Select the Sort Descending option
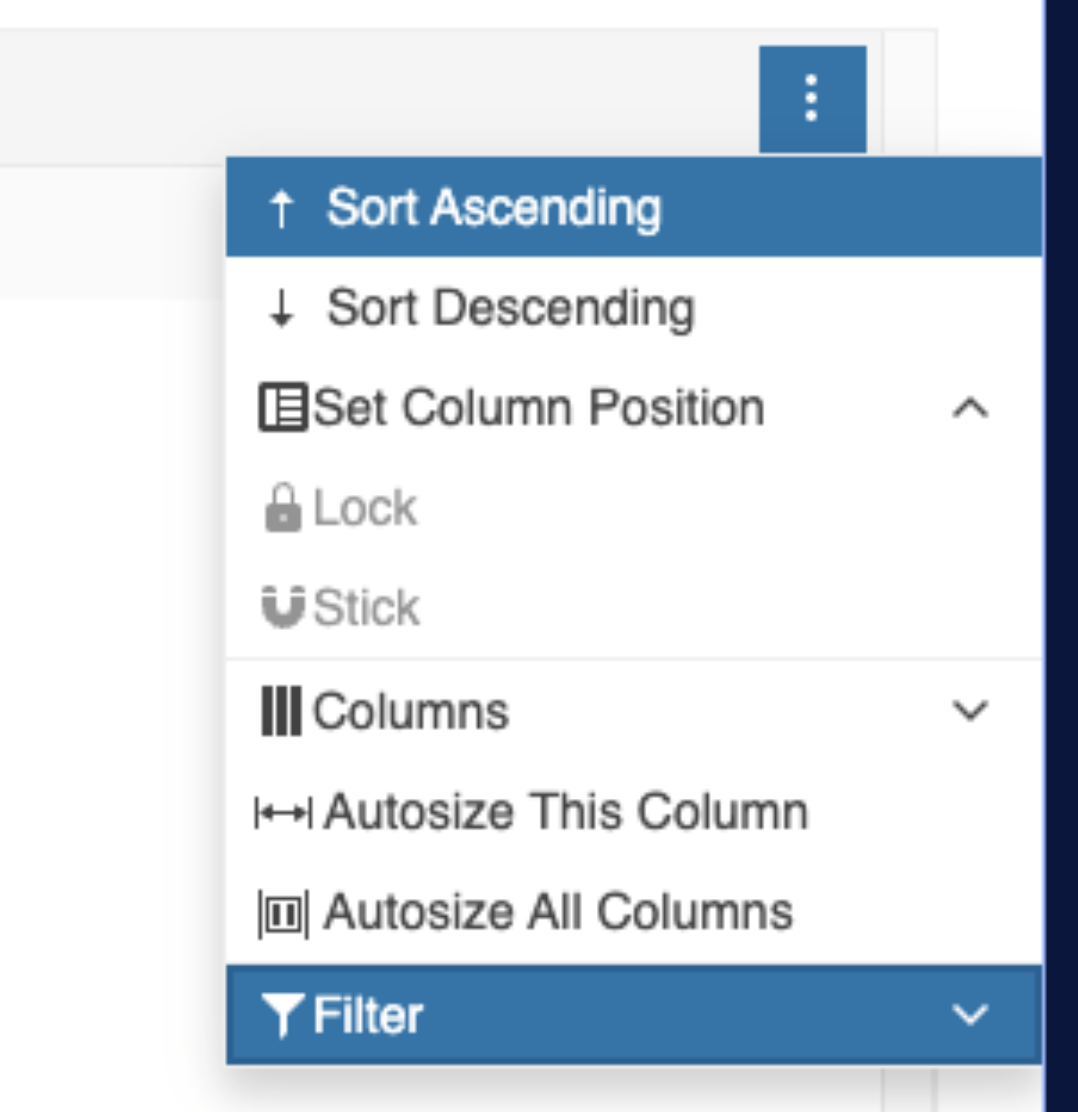This screenshot has width=1078, height=1112. coord(510,308)
